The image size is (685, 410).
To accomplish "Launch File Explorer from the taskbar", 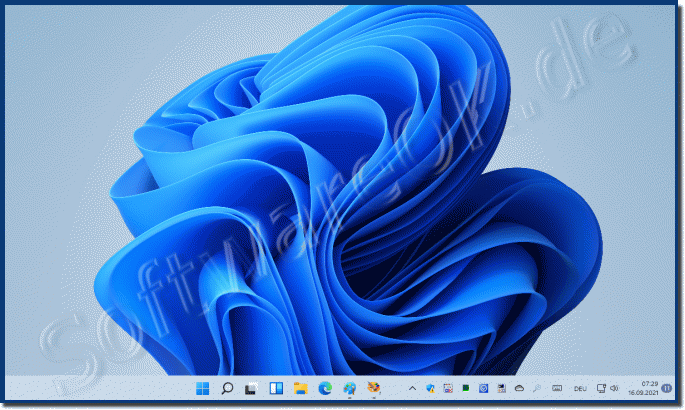I will (301, 388).
